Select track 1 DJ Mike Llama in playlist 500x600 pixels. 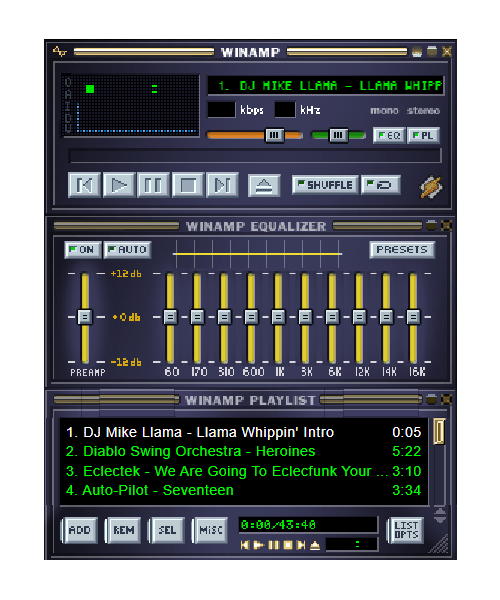click(244, 432)
